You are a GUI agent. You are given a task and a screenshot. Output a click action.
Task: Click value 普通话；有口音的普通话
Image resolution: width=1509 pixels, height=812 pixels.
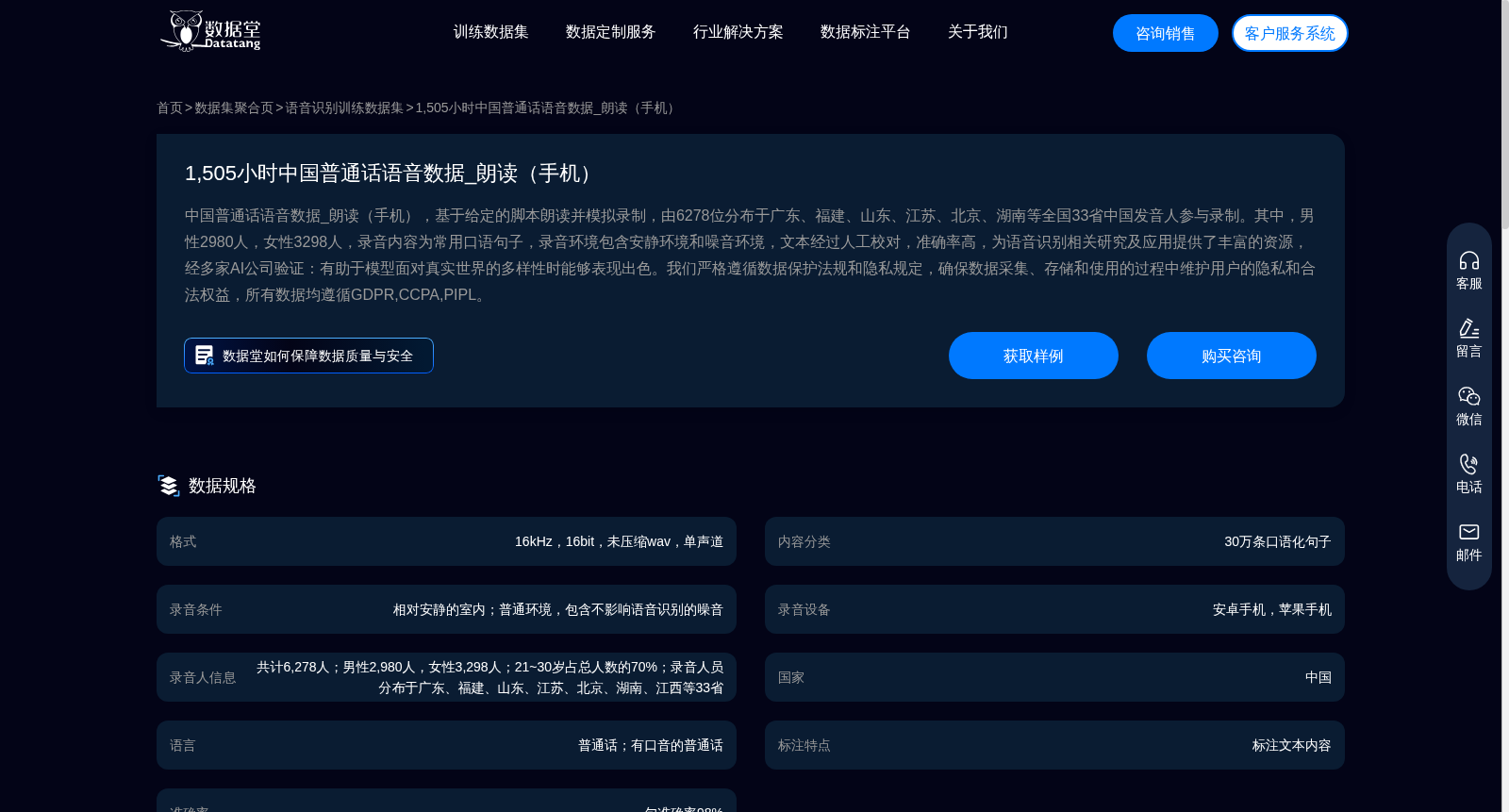650,745
